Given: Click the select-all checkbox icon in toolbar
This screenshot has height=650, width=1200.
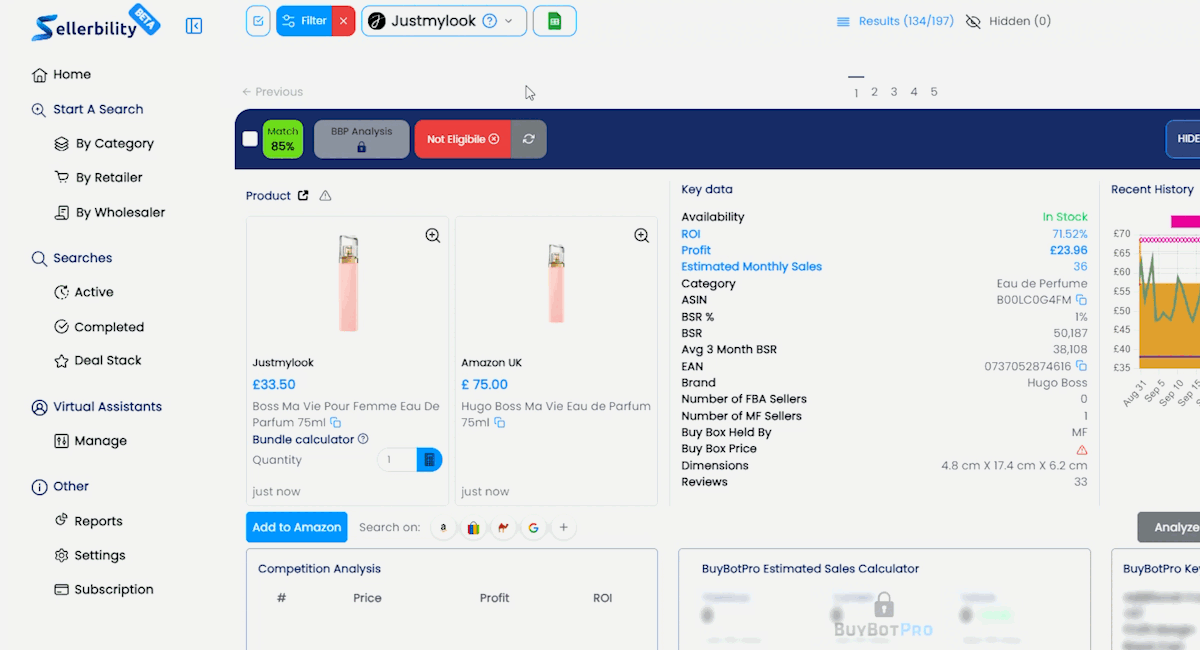Looking at the screenshot, I should click(258, 21).
